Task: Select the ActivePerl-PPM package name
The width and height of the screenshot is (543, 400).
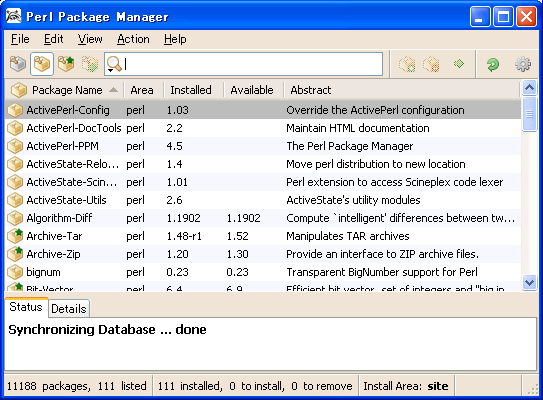Action: click(62, 146)
